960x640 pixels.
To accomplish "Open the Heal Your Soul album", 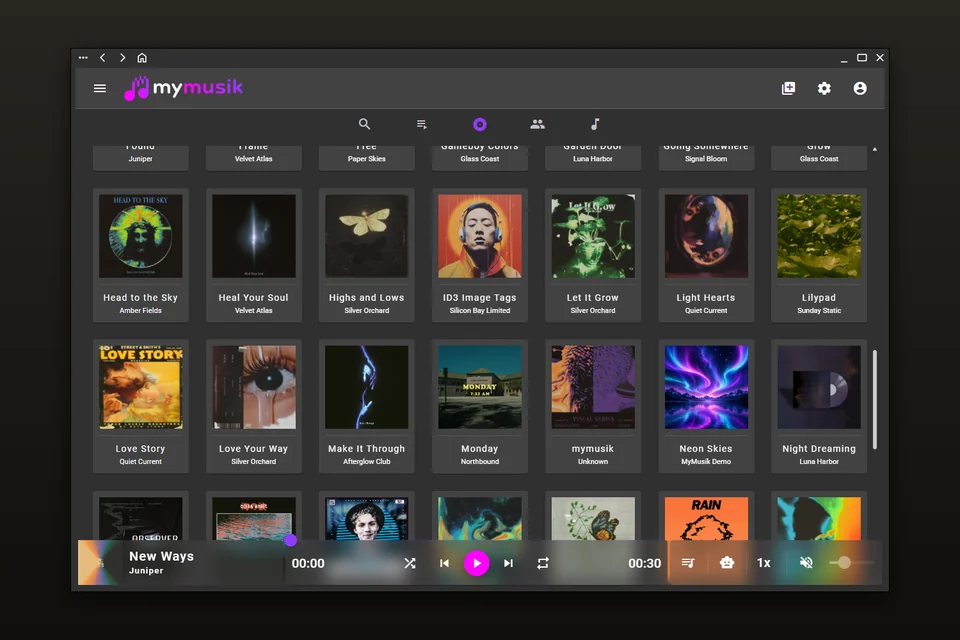I will [253, 255].
